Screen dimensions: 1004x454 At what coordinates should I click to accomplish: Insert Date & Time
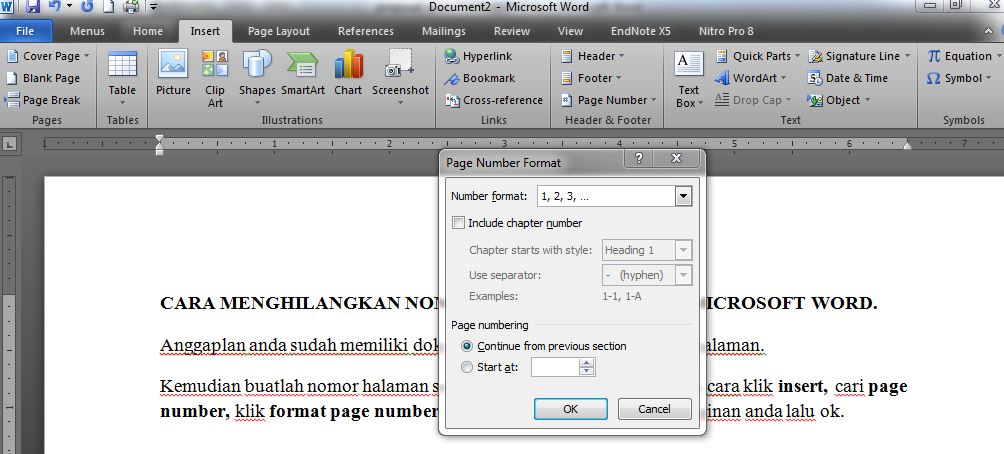point(848,78)
